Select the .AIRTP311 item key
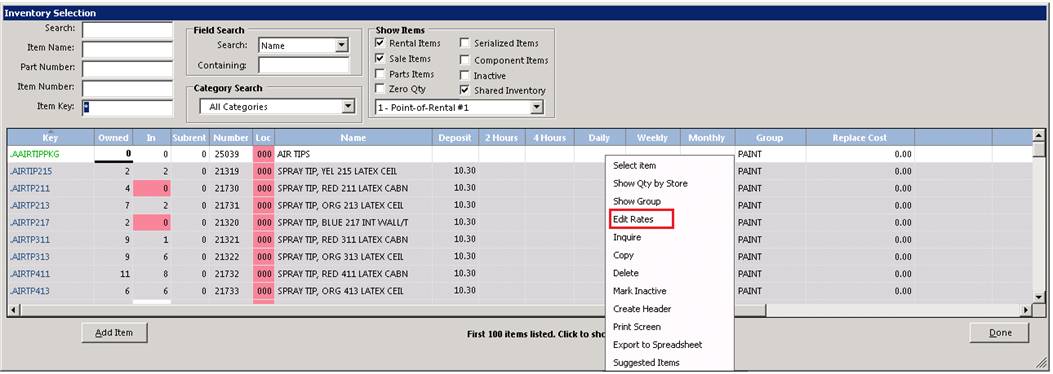 (29, 240)
